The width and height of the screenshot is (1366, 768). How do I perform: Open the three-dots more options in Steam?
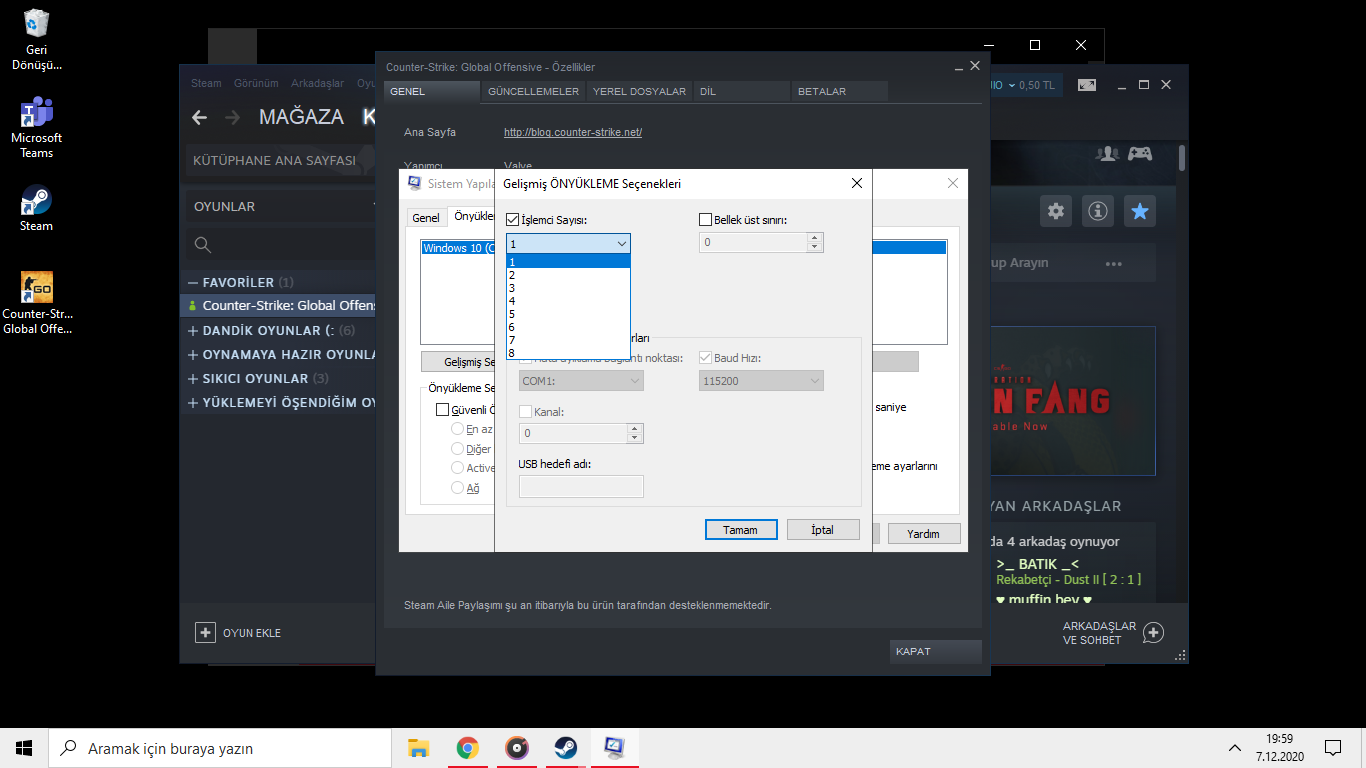1114,264
